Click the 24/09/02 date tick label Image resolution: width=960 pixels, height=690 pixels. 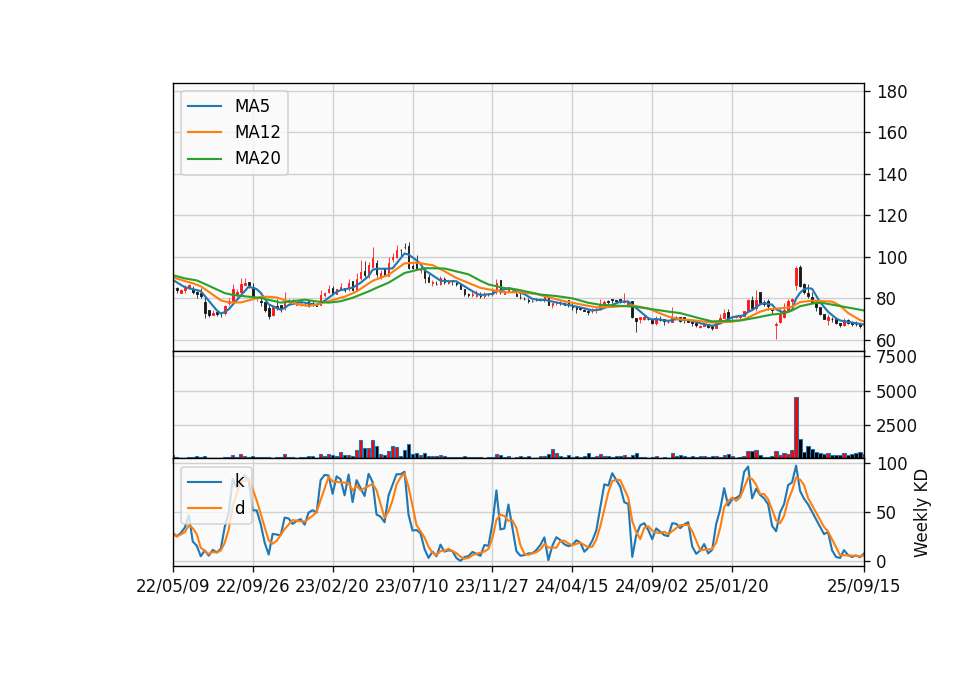point(651,586)
